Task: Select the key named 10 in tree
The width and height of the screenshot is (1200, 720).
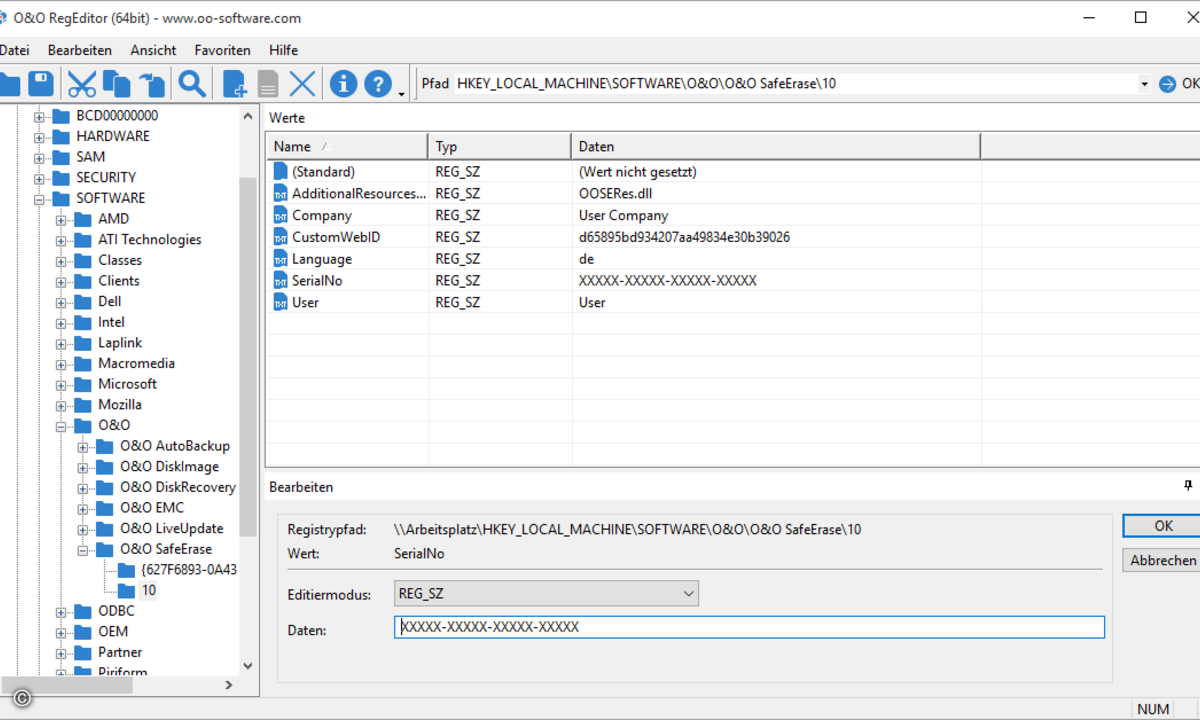Action: point(148,591)
